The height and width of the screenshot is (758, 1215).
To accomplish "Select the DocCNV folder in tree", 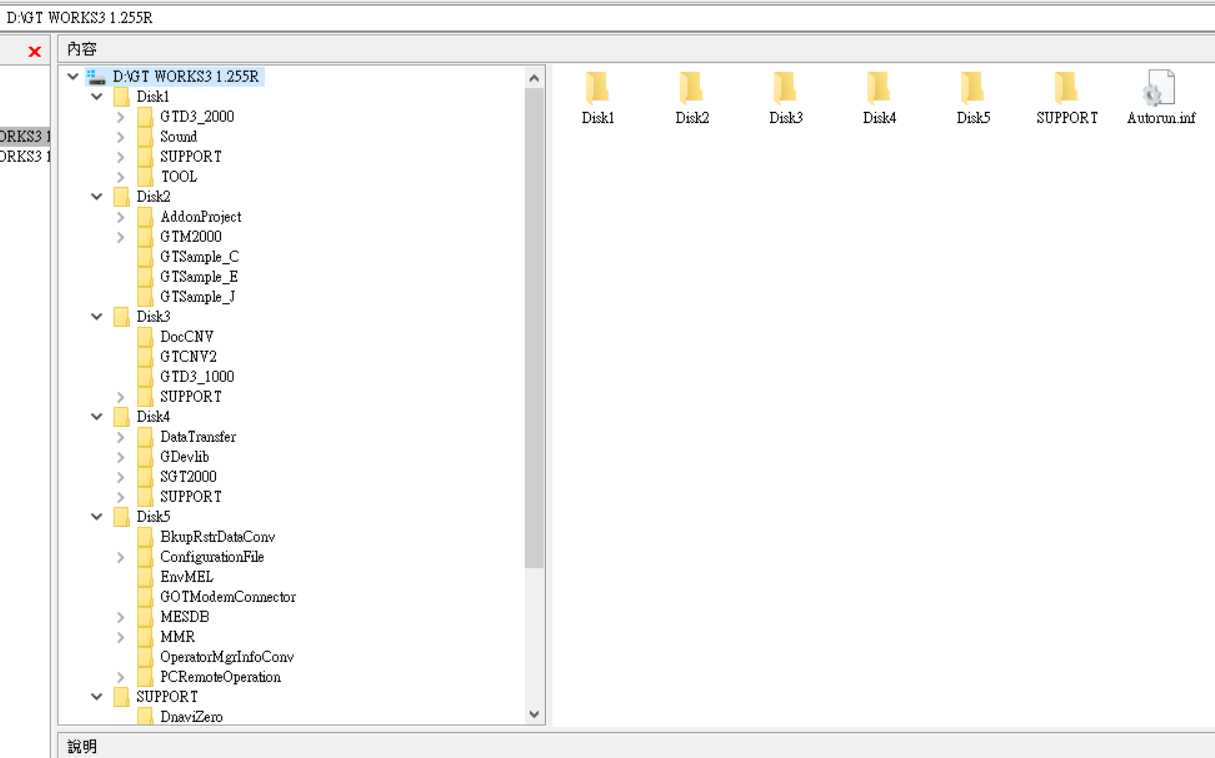I will pos(186,337).
